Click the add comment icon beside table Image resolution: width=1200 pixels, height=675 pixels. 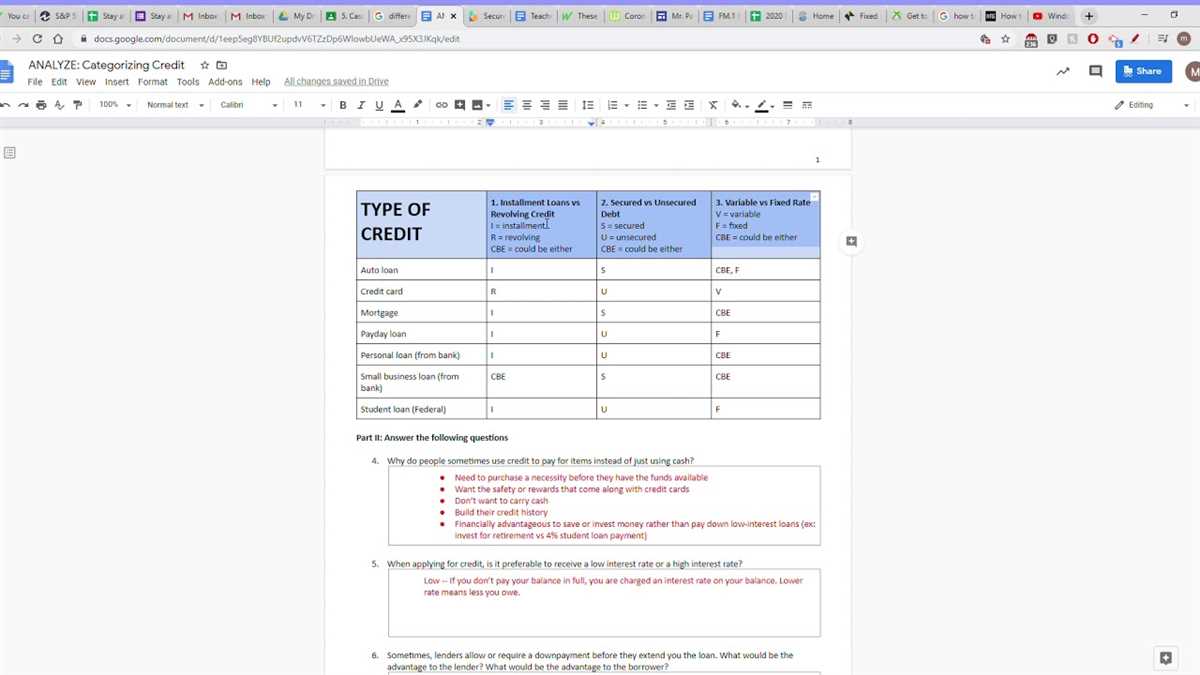(851, 241)
